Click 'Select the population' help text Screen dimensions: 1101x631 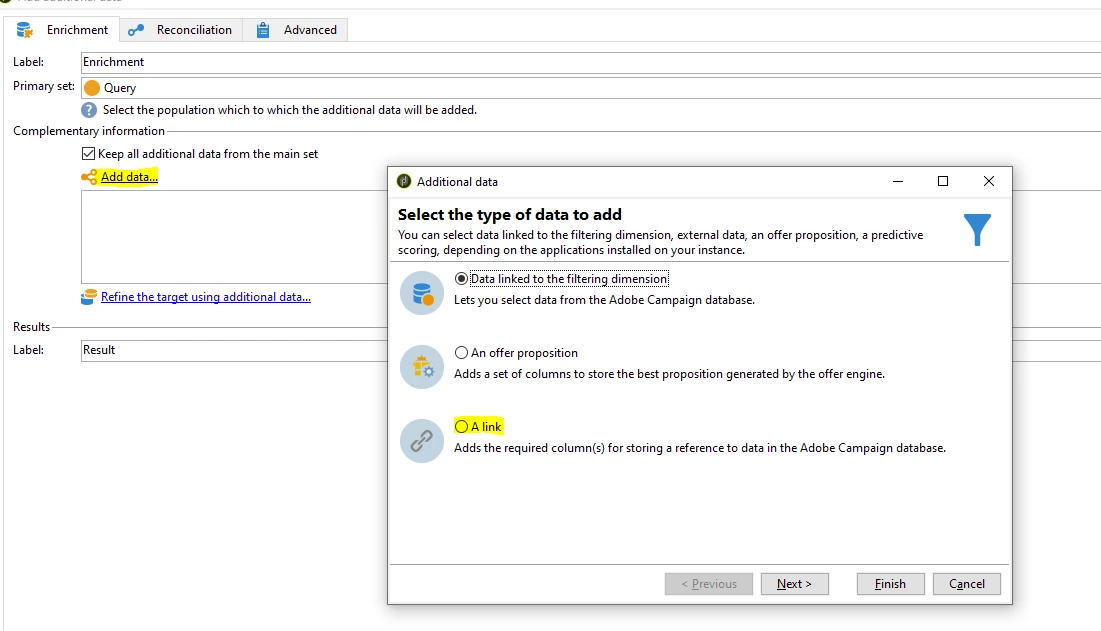pos(290,110)
